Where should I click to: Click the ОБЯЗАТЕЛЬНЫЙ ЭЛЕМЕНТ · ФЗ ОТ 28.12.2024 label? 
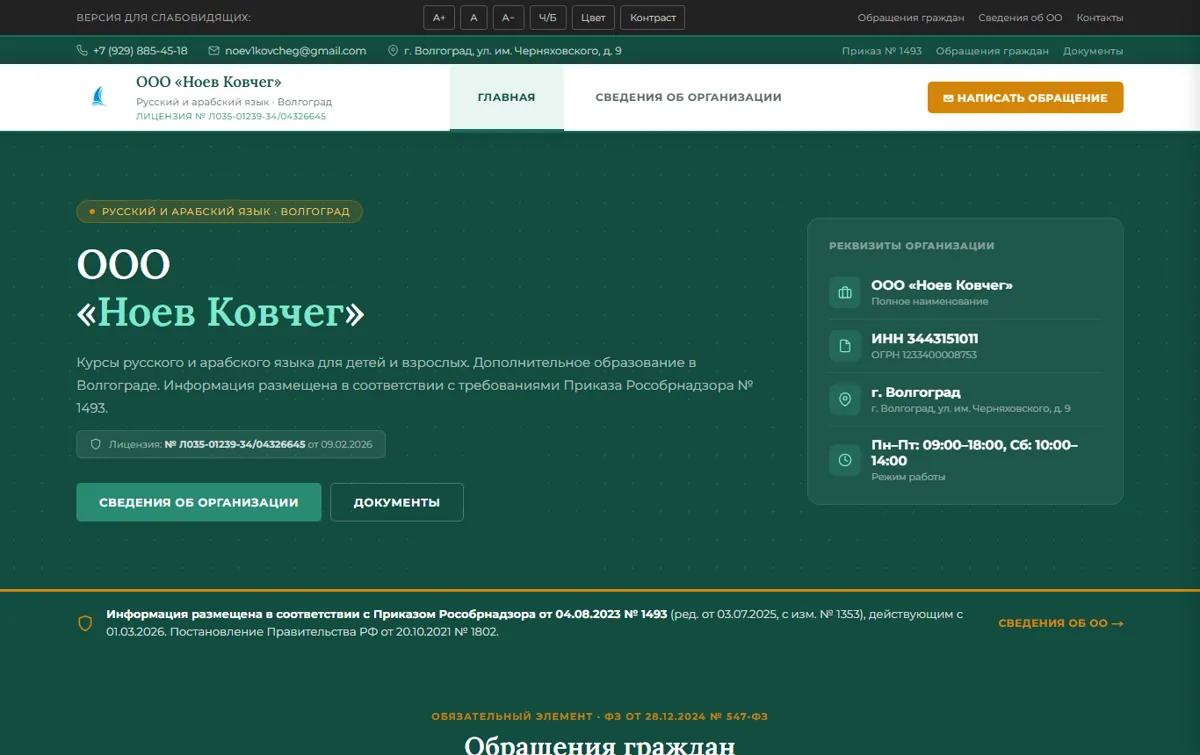click(x=600, y=717)
